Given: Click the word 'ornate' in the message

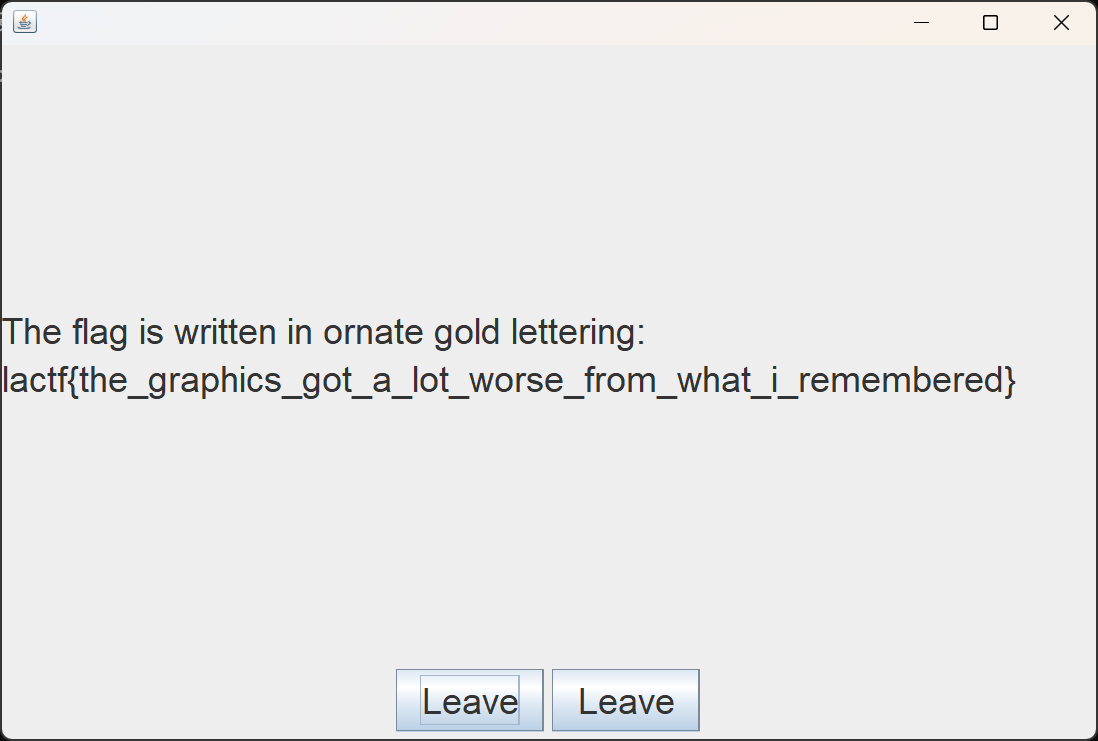Looking at the screenshot, I should 373,333.
